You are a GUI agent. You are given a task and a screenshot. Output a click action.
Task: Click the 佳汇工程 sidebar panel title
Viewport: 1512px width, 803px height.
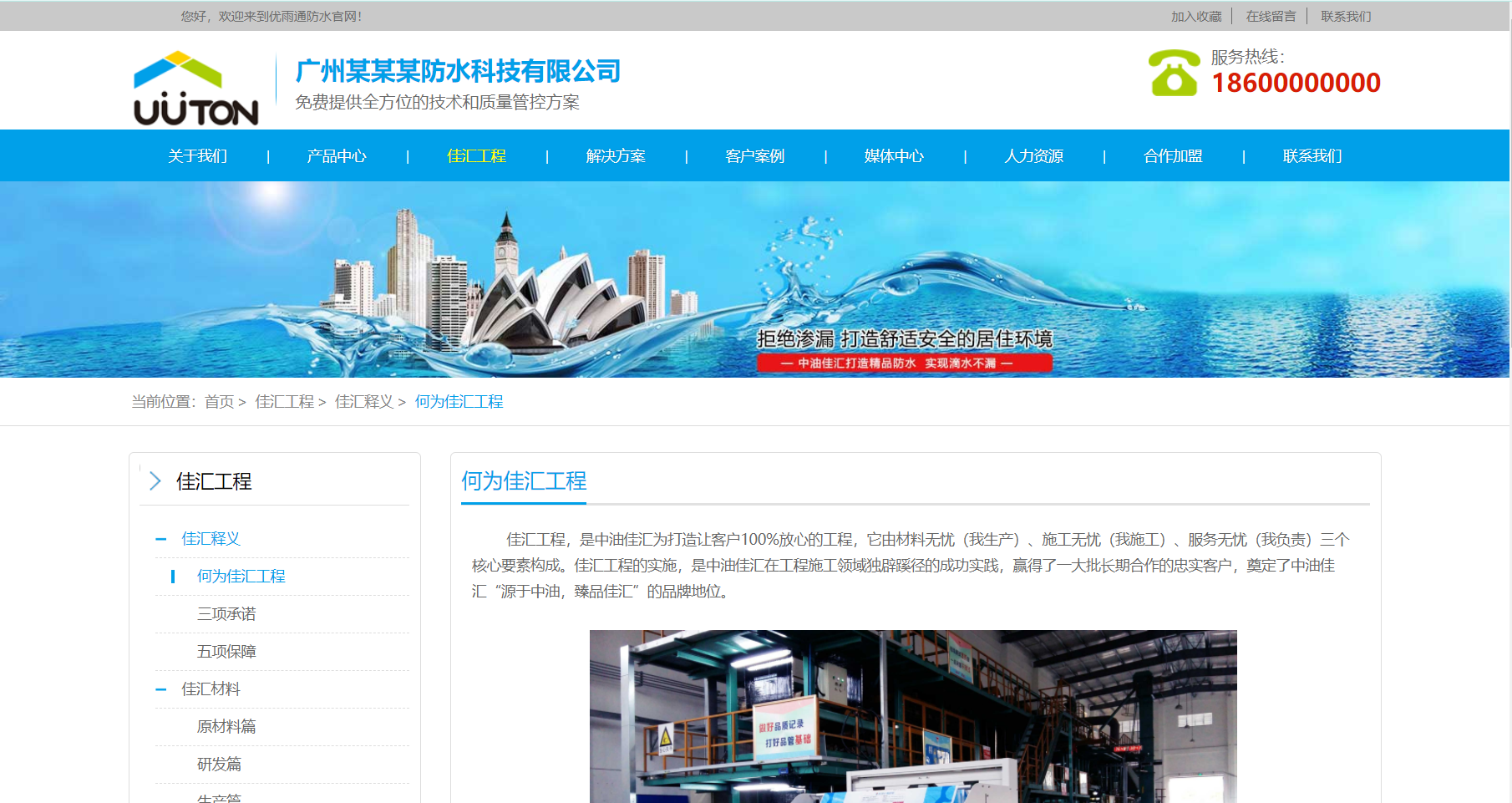pyautogui.click(x=214, y=481)
